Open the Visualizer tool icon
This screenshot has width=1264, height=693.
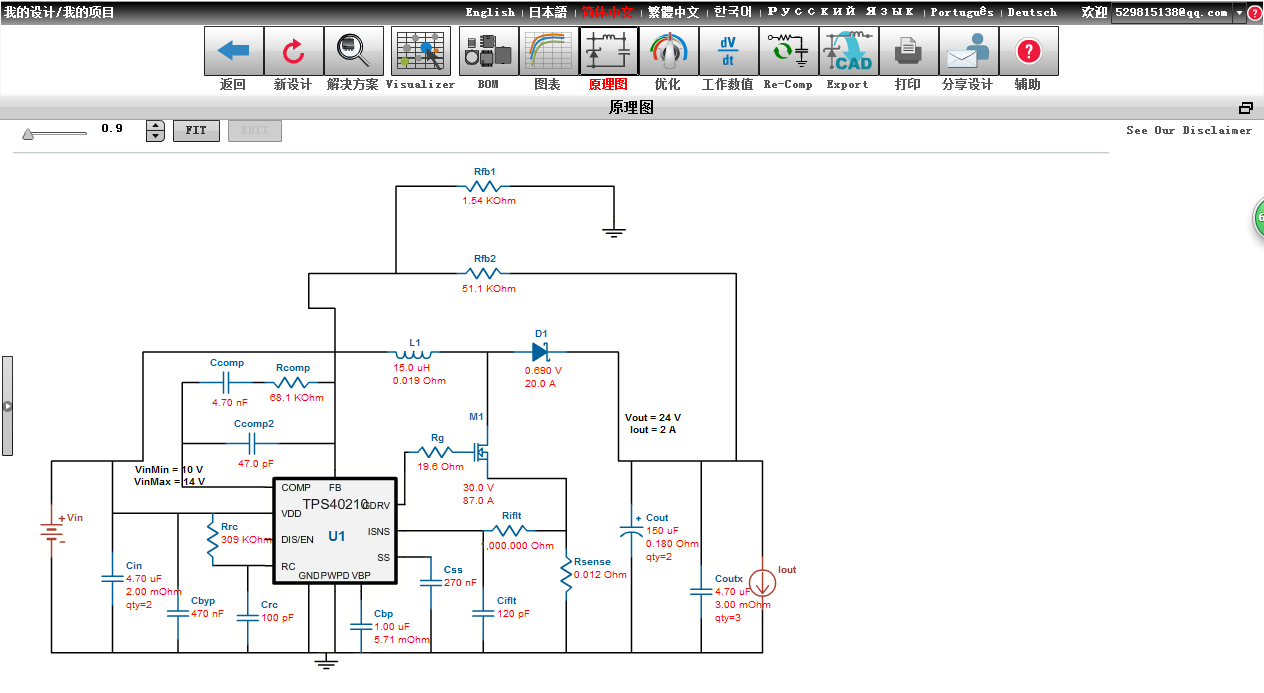421,51
